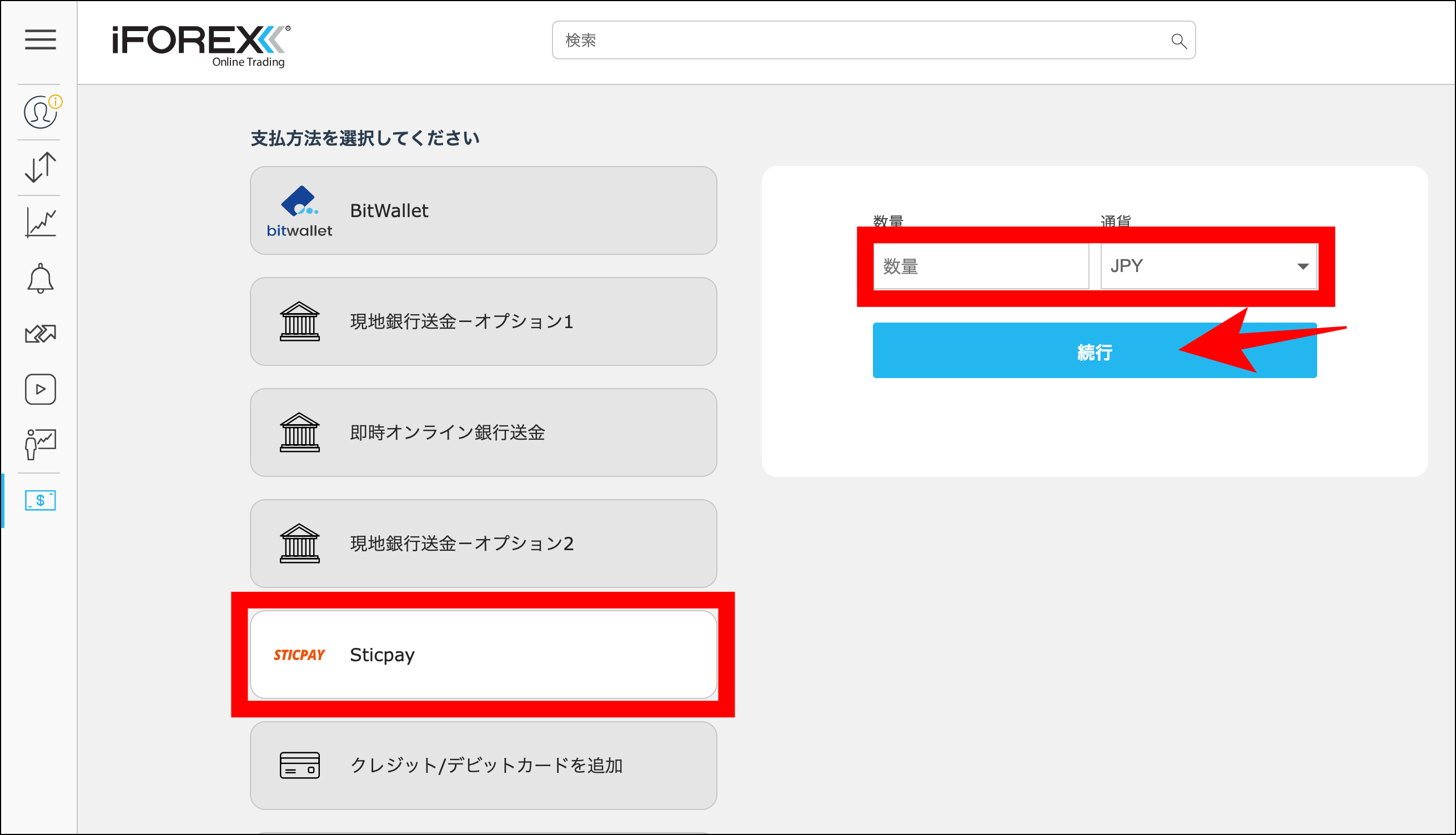Select 即時オンライン銀行送金 option
The width and height of the screenshot is (1456, 835).
click(484, 433)
